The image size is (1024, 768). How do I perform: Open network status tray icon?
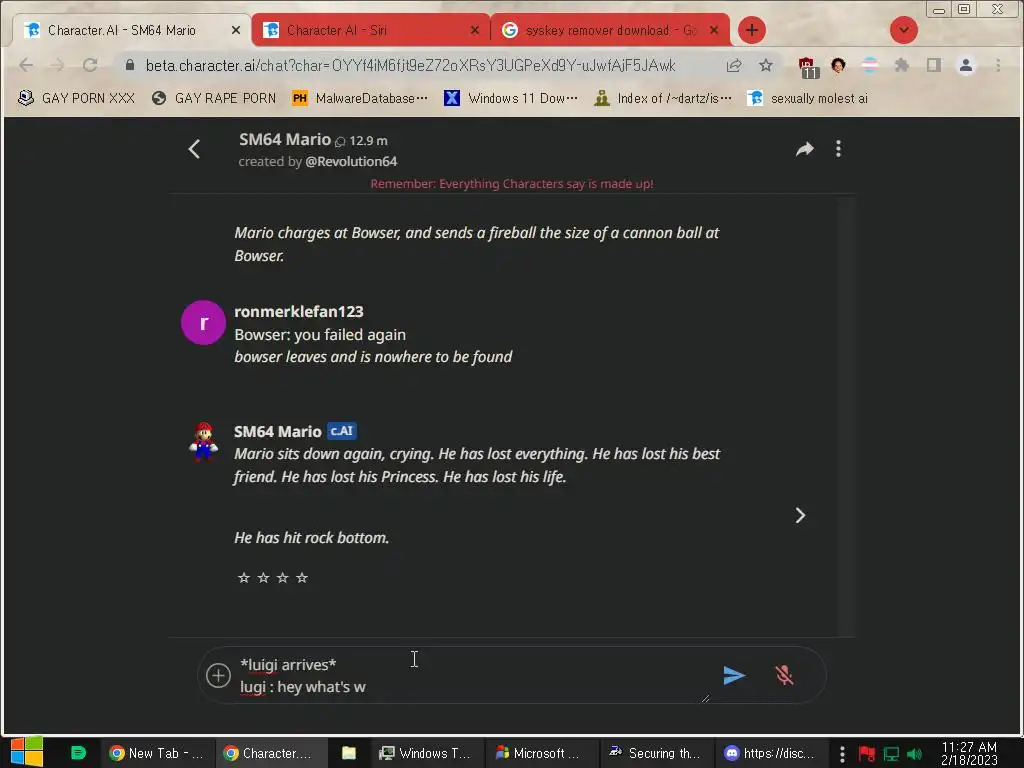point(891,754)
